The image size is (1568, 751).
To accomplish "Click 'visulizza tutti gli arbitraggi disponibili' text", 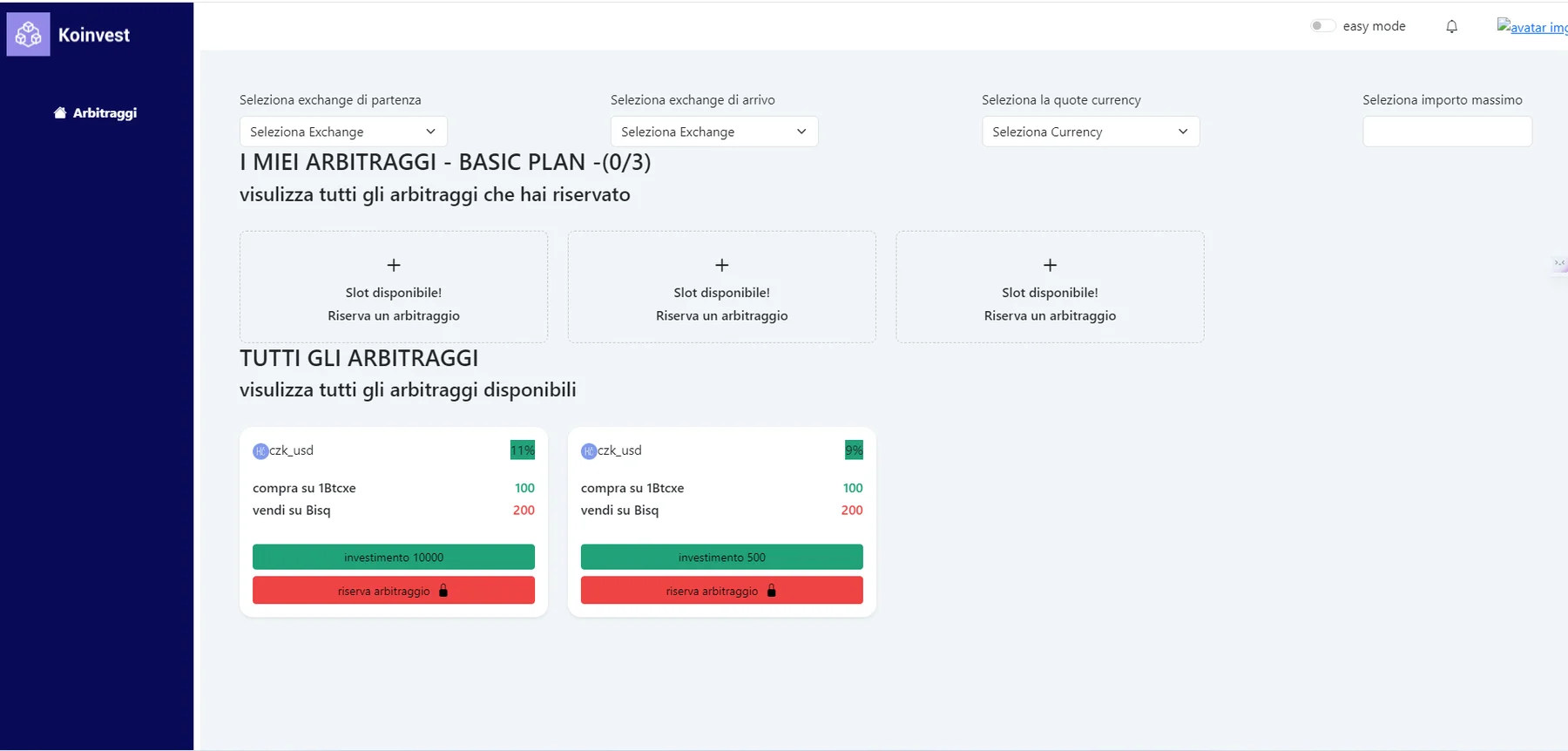I will 408,389.
